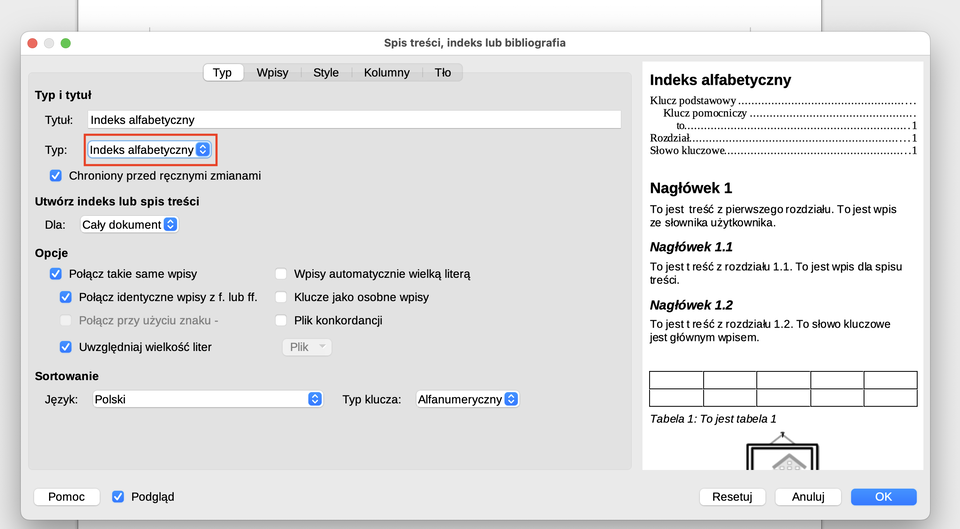Expand the Dla 'Cały dokument' dropdown
The width and height of the screenshot is (960, 529).
pyautogui.click(x=129, y=225)
